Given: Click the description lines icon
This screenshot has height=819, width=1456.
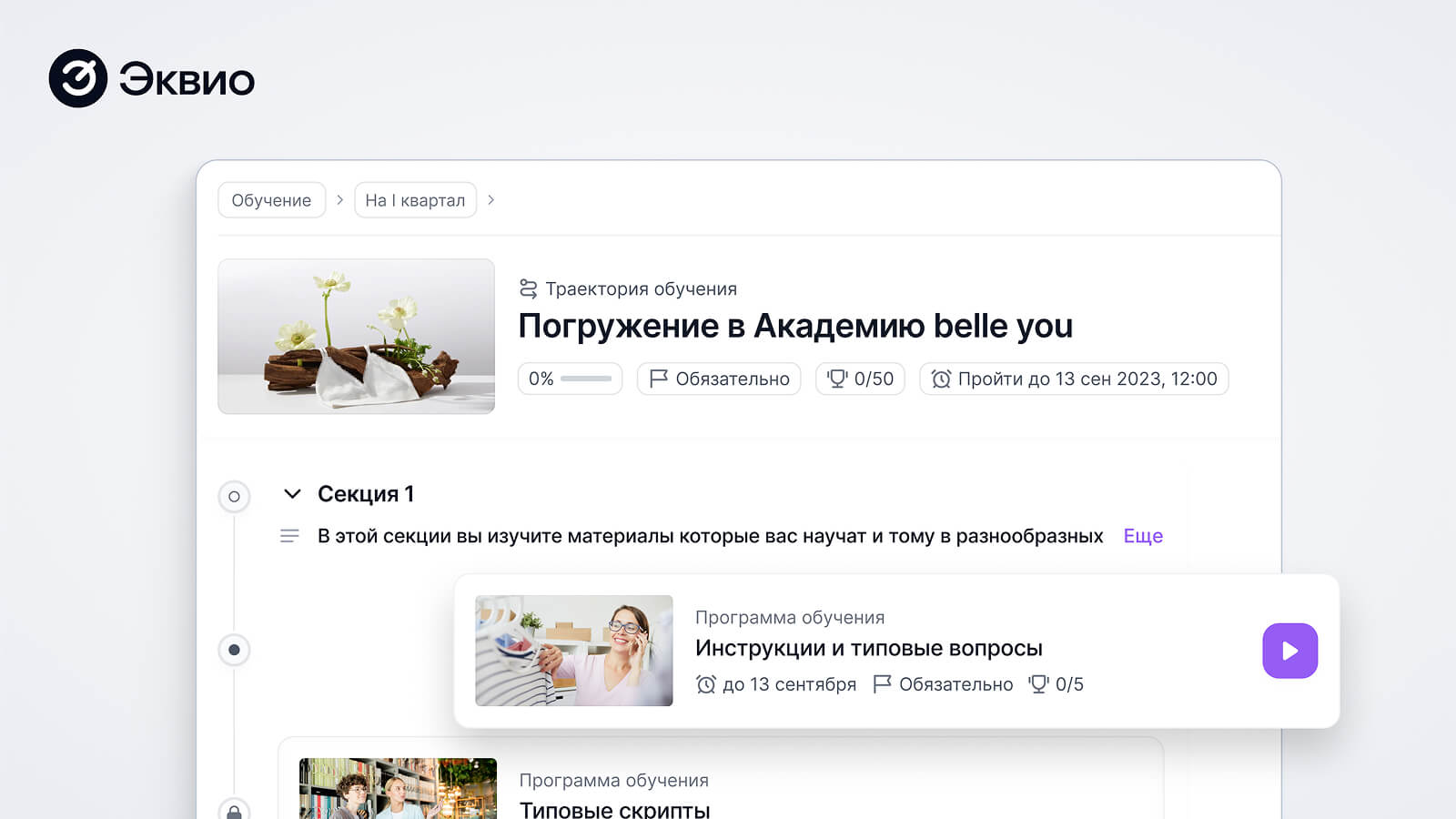Looking at the screenshot, I should 289,536.
